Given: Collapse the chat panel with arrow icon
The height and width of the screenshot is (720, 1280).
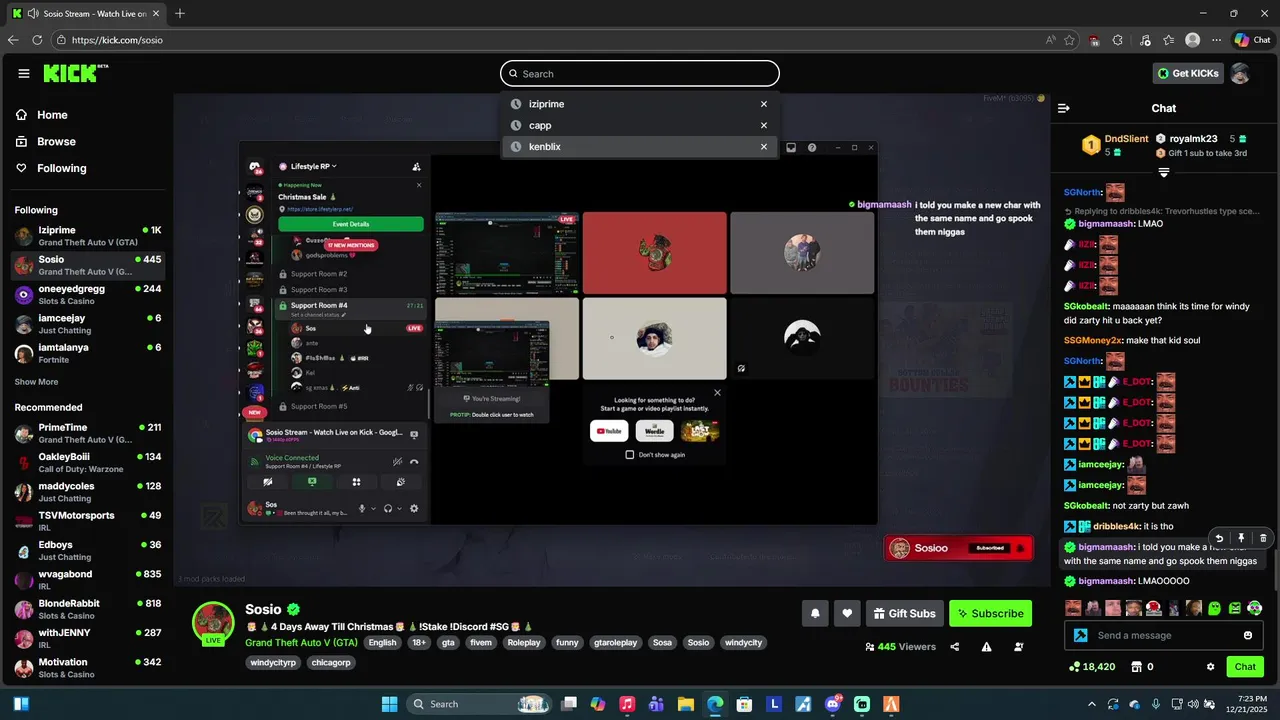Looking at the screenshot, I should click(x=1064, y=108).
